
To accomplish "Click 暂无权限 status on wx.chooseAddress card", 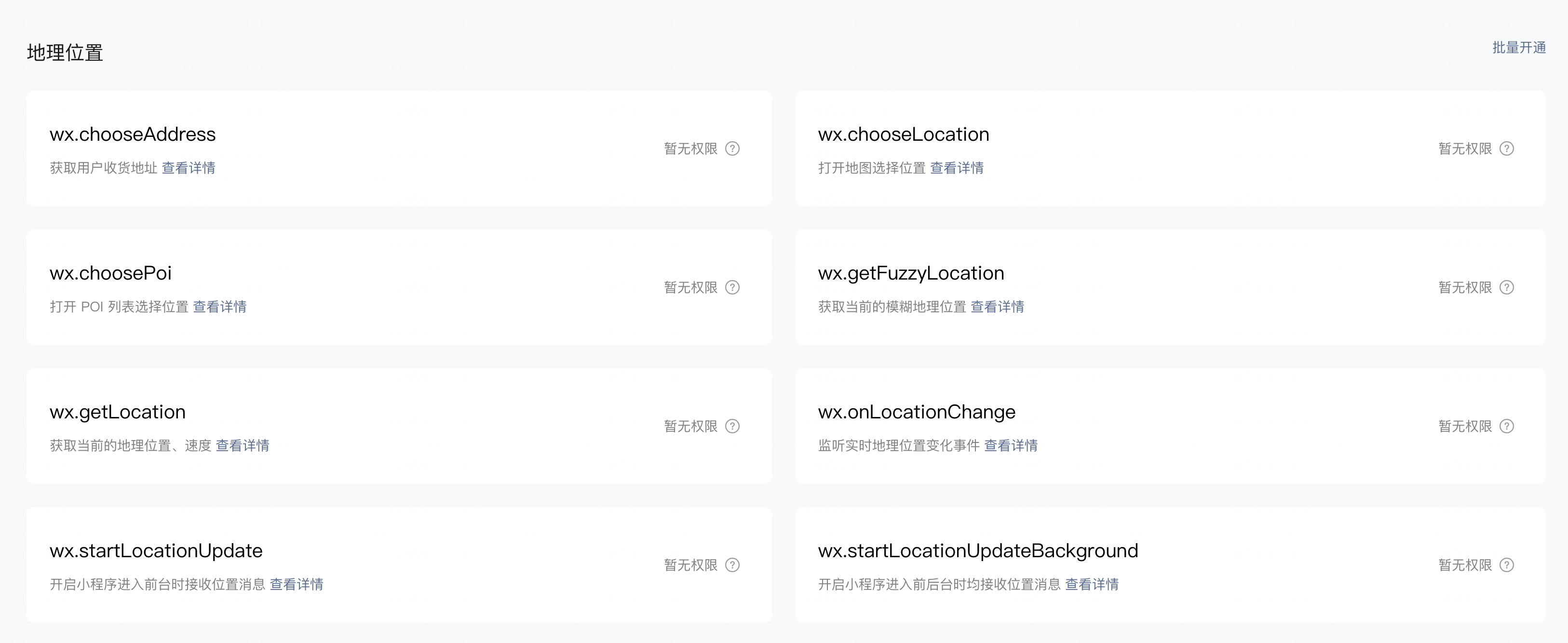I will pyautogui.click(x=690, y=148).
